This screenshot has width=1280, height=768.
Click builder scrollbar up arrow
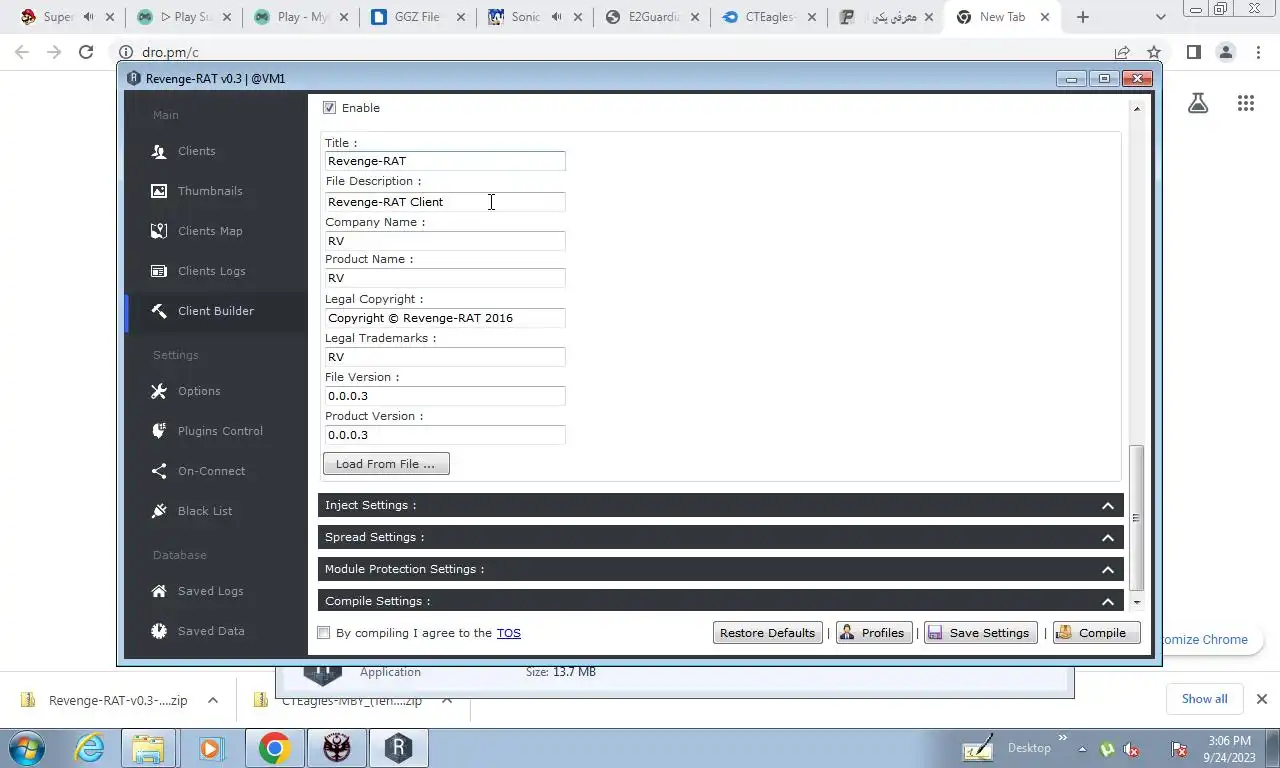click(x=1136, y=107)
